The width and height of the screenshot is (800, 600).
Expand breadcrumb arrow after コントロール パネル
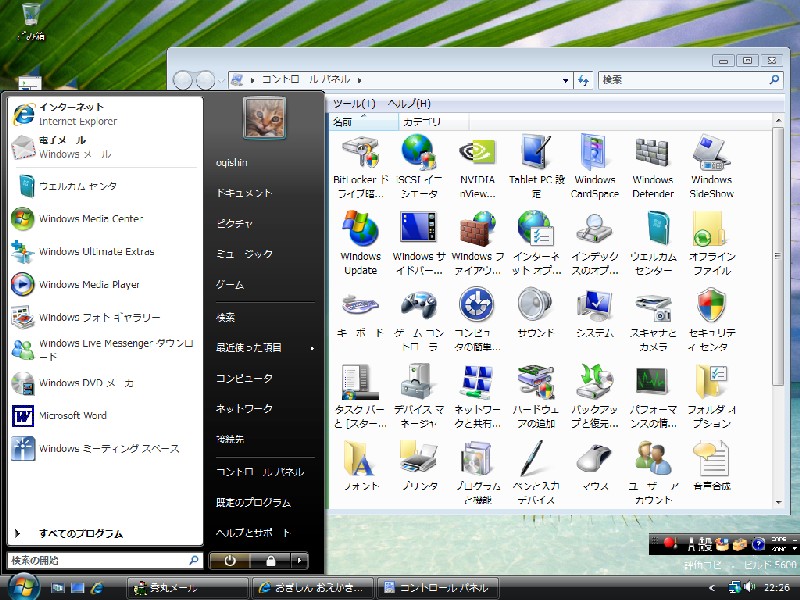[x=359, y=80]
